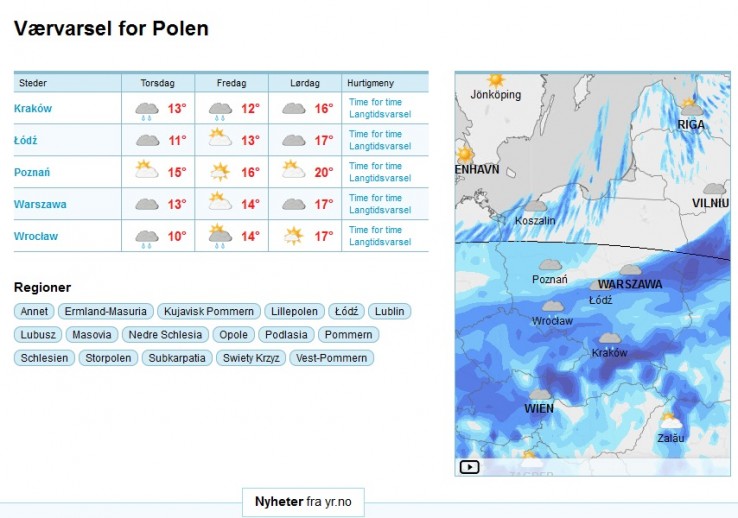Viewport: 738px width, 518px height.
Task: Select the Vest-Pommern region
Action: [x=331, y=358]
